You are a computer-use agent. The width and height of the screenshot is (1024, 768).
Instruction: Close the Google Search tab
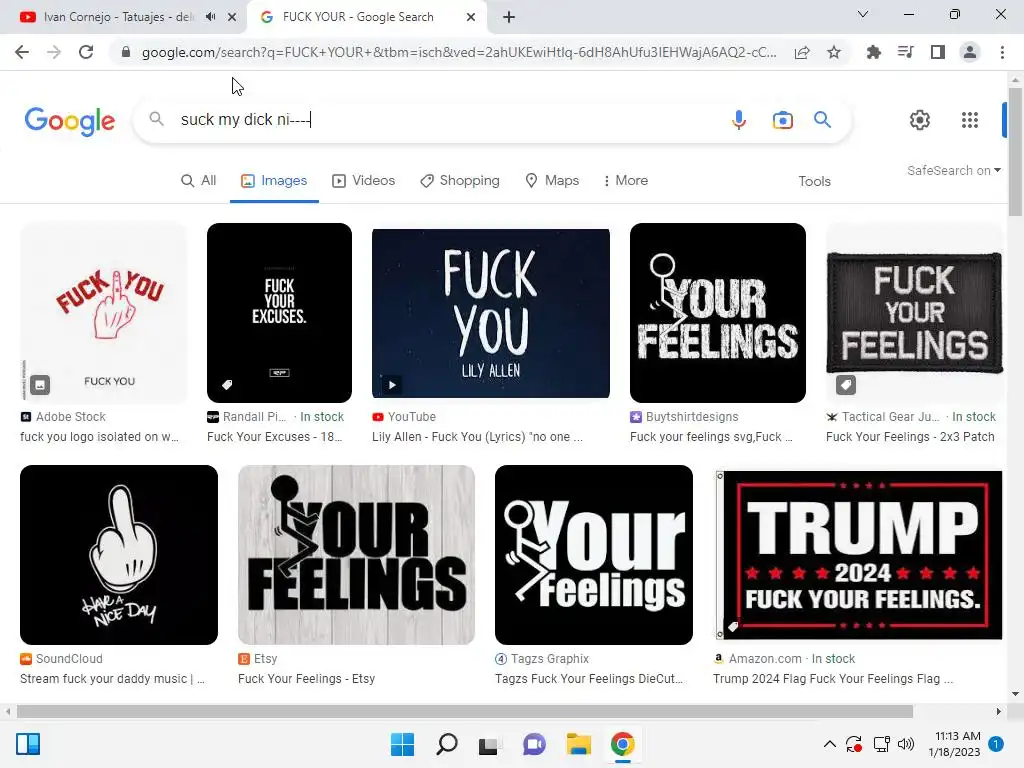coord(471,18)
